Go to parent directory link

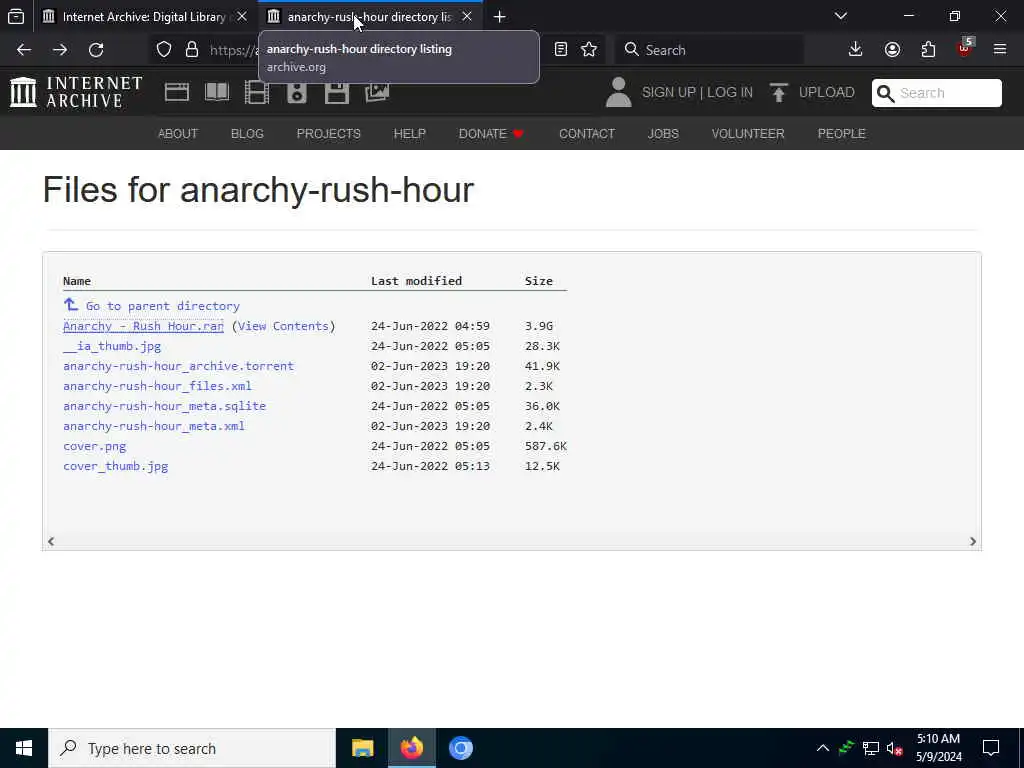(x=152, y=306)
